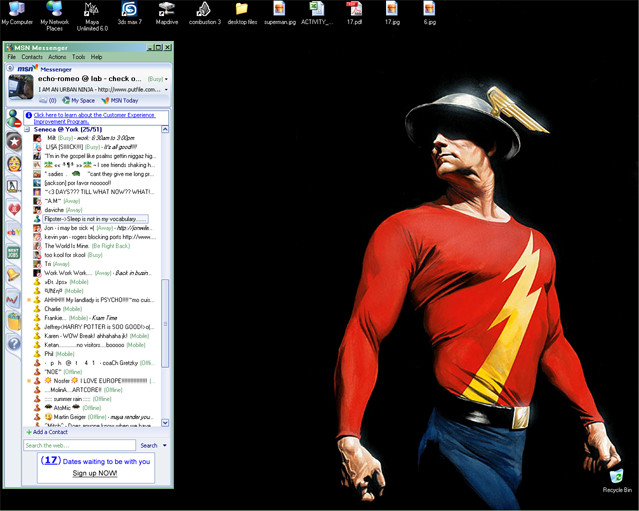
Task: Click the contact list scrollbar thumb
Action: click(x=165, y=324)
